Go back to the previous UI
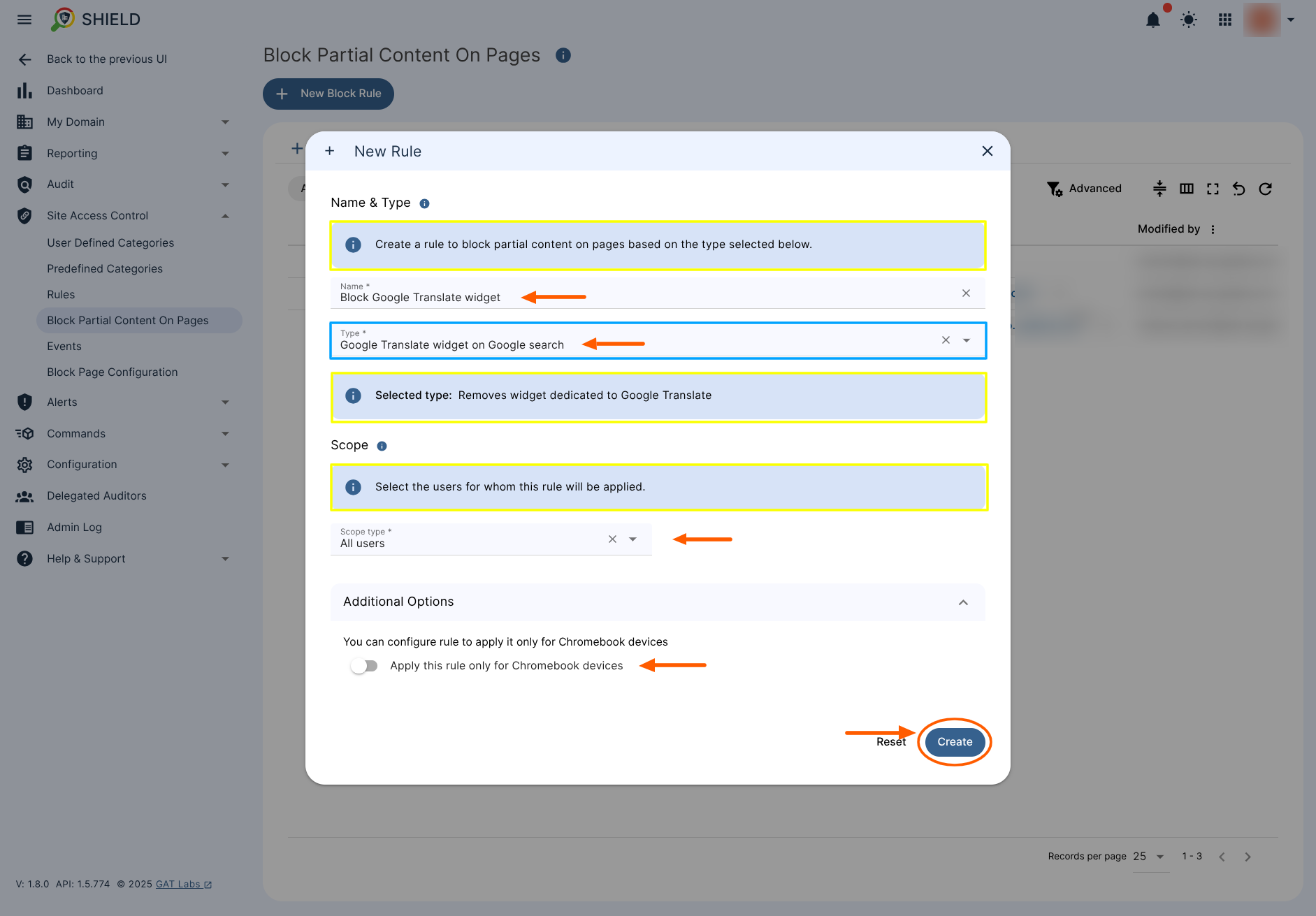This screenshot has width=1316, height=916. 107,59
